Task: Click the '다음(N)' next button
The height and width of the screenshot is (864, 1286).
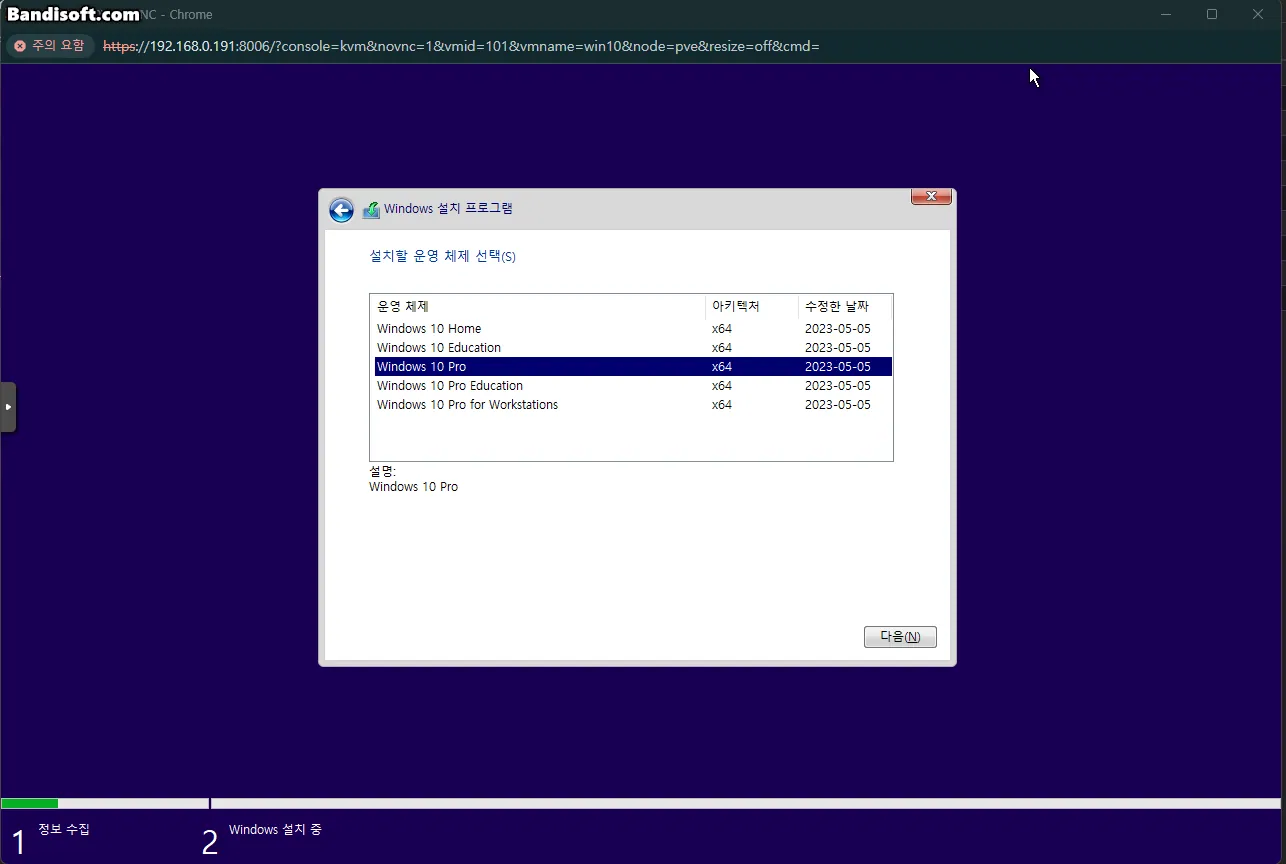Action: point(900,637)
